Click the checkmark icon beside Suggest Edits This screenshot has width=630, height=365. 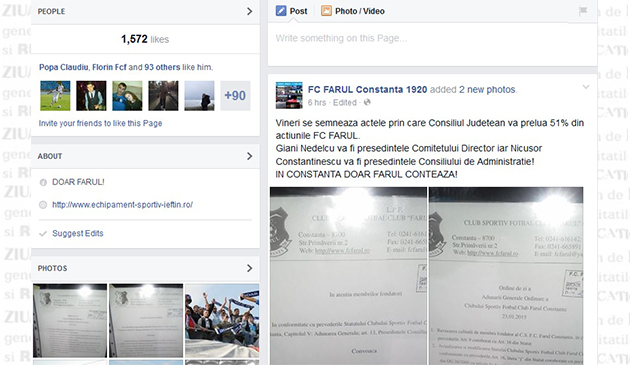tap(43, 234)
